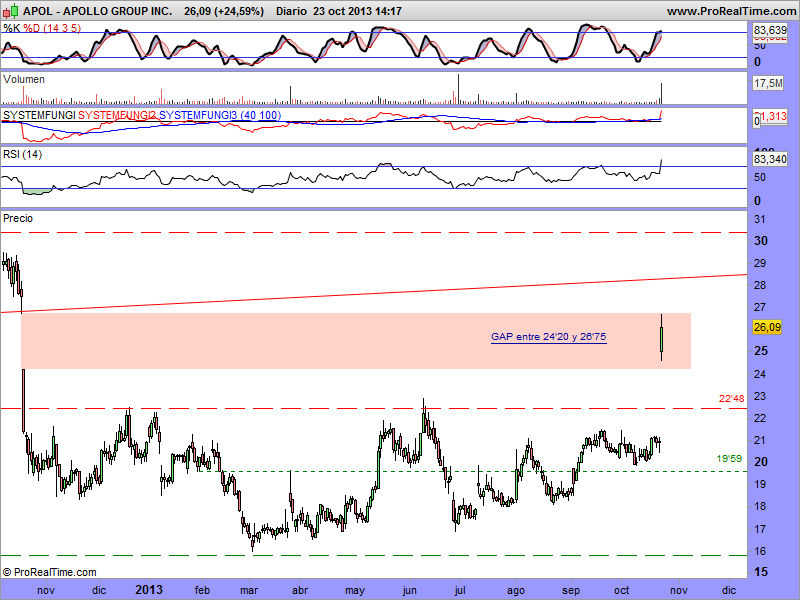Click the red 1,313 indicator value
The height and width of the screenshot is (600, 800).
(x=773, y=116)
